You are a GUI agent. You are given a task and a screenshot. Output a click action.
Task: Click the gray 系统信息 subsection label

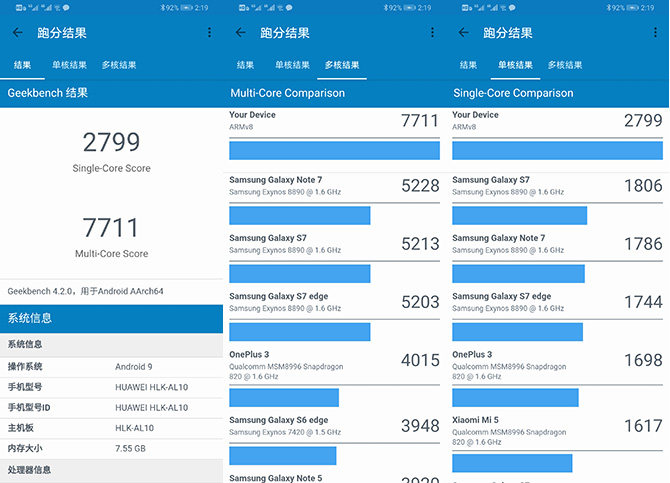pyautogui.click(x=25, y=345)
